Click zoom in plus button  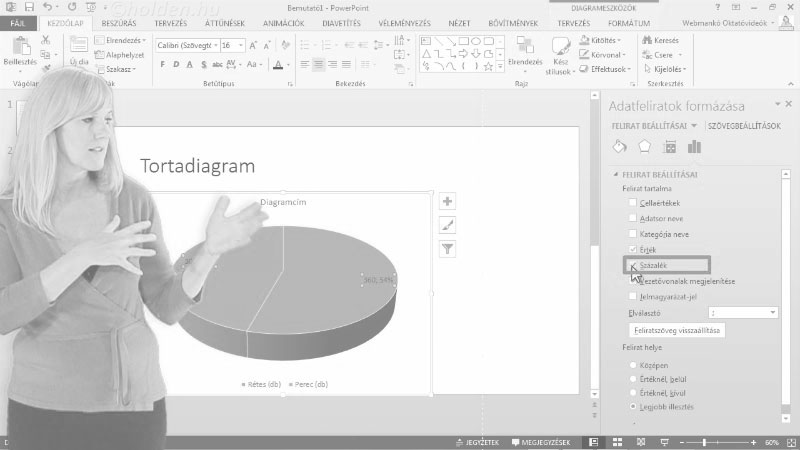(753, 442)
